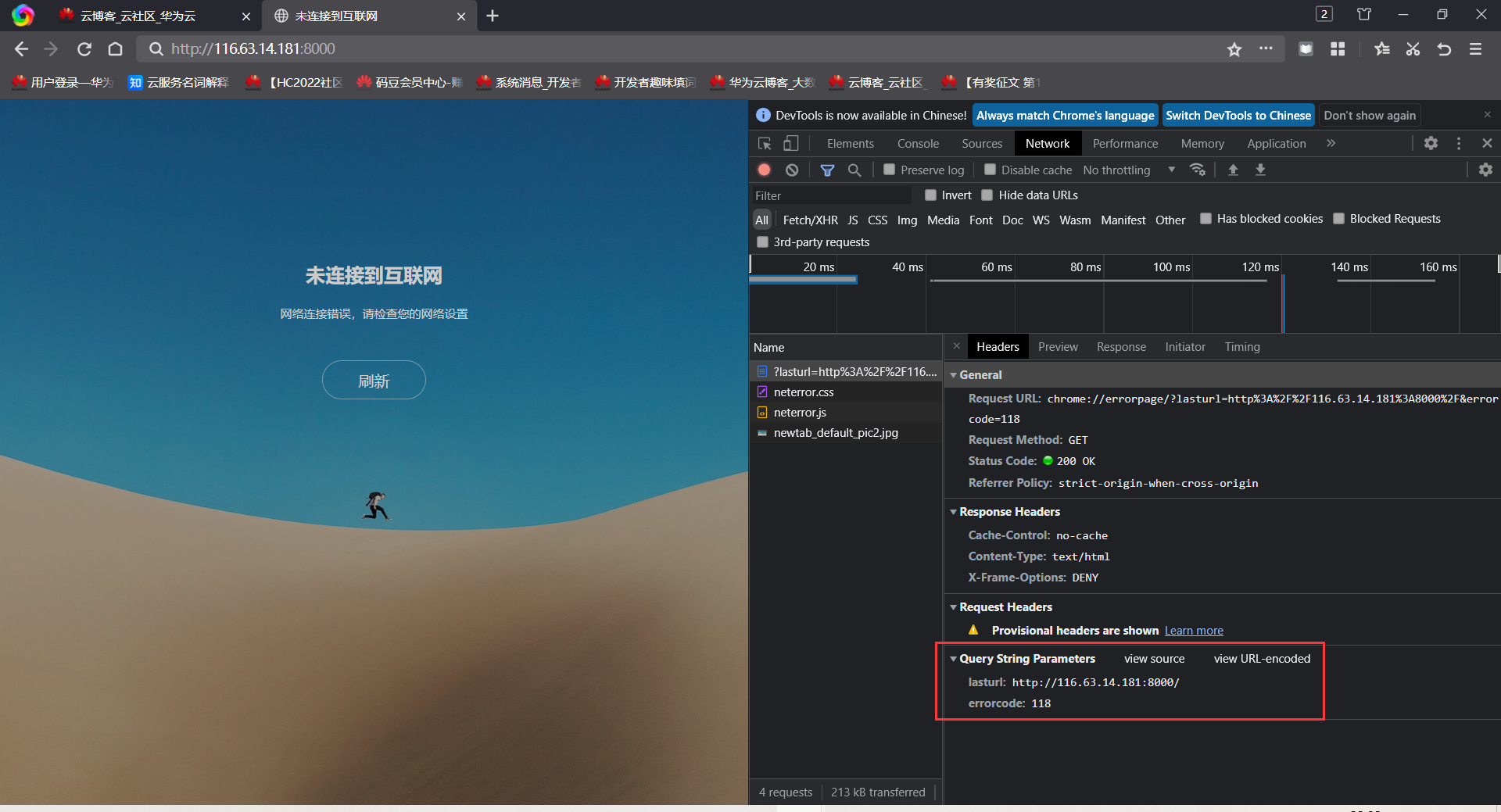Clear the network log

[x=792, y=170]
